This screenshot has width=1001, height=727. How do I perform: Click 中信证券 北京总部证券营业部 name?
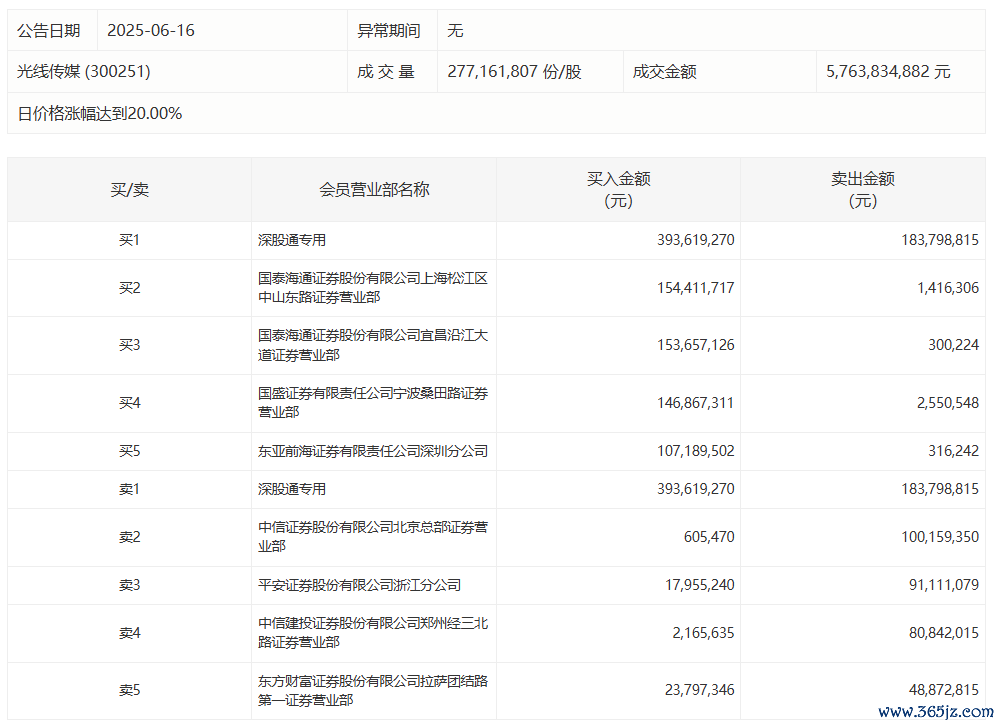(373, 537)
